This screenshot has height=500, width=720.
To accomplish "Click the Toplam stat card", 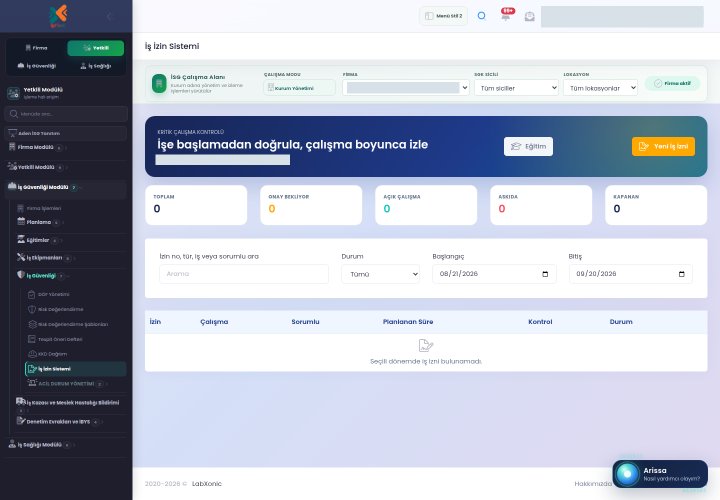I will [196, 205].
